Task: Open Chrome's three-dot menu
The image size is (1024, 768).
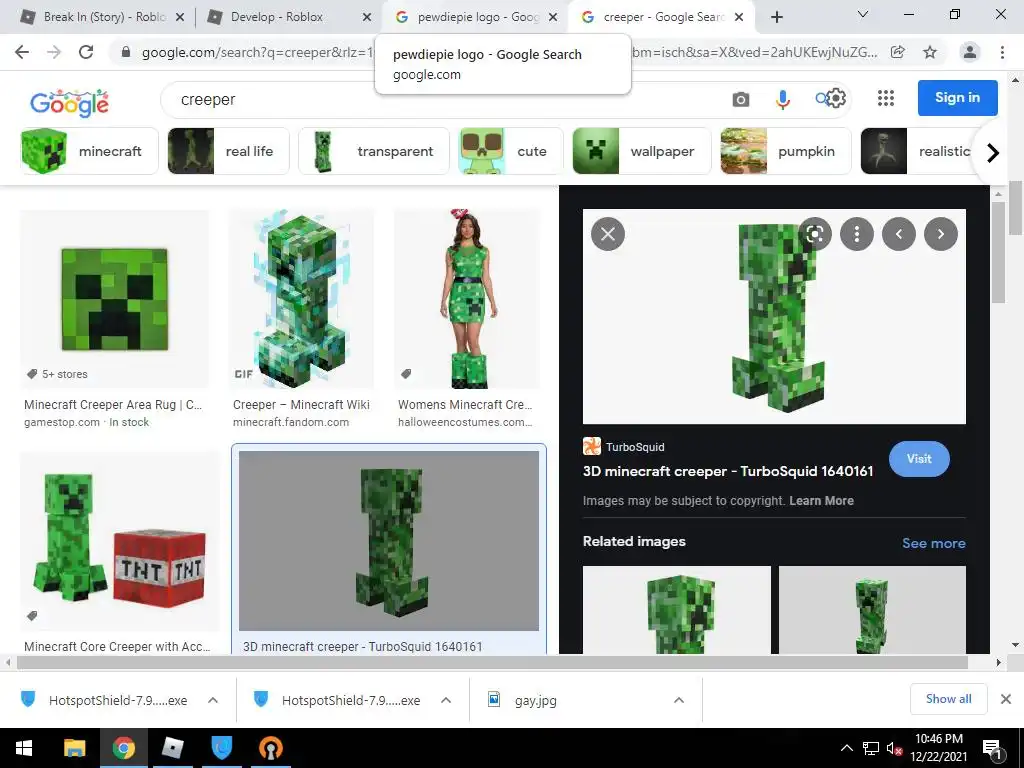Action: click(x=1002, y=52)
